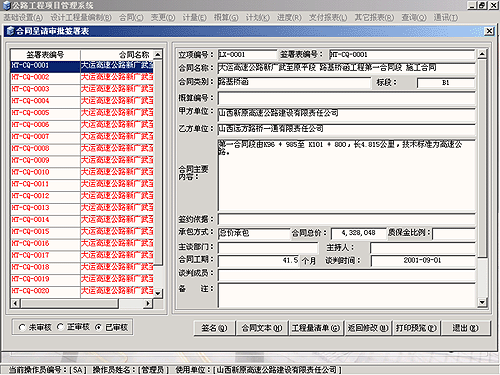Click the 签约依据 input field
The image size is (500, 375).
tap(346, 219)
